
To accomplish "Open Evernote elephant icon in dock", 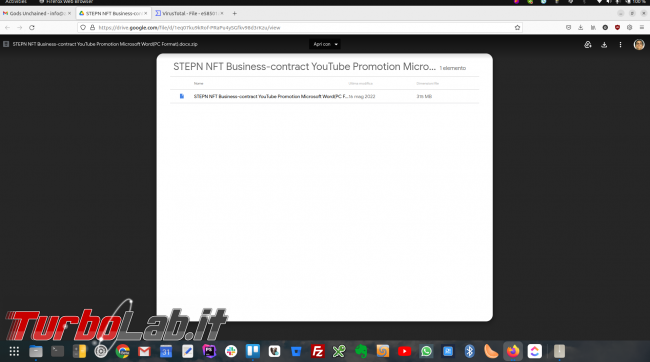I will pyautogui.click(x=361, y=352).
